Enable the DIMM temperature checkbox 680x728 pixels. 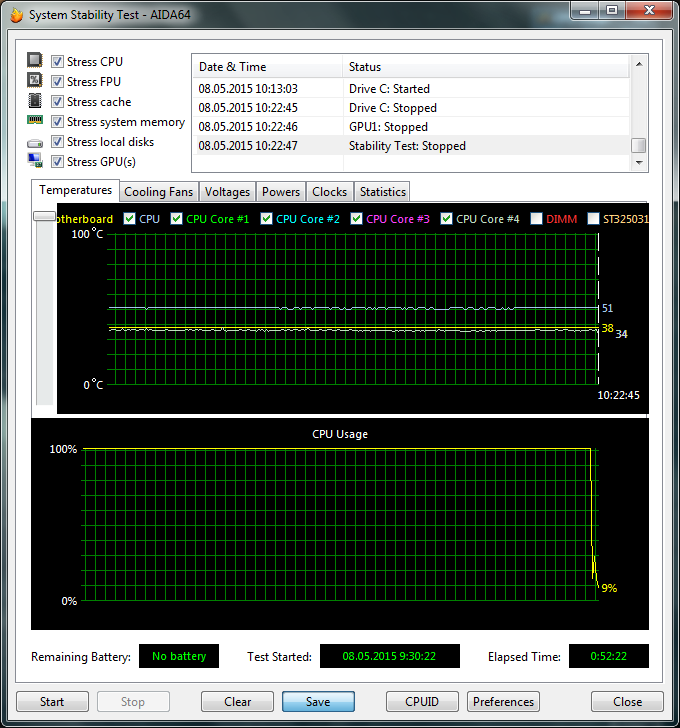click(537, 219)
